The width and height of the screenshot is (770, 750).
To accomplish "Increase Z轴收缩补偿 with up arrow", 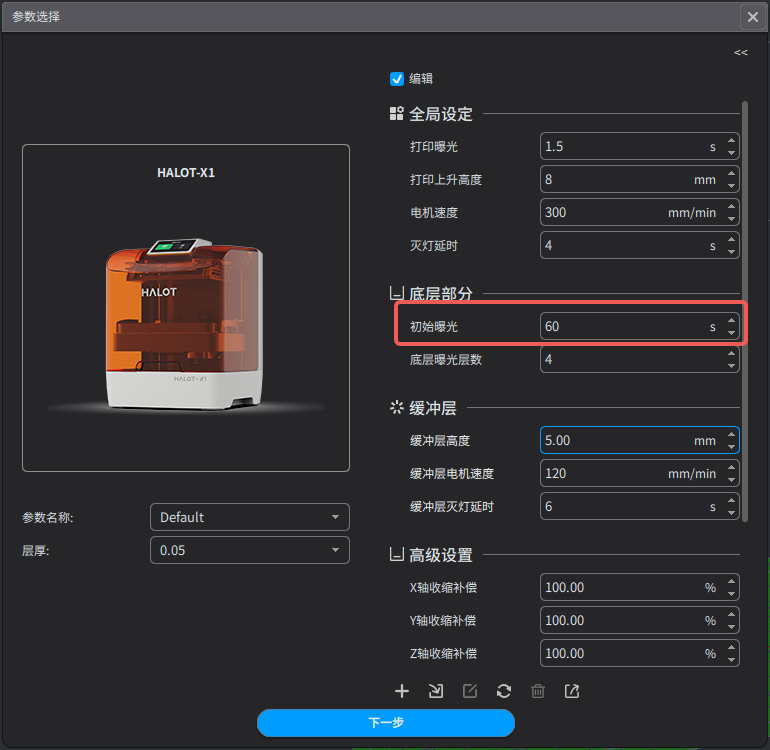I will [731, 647].
